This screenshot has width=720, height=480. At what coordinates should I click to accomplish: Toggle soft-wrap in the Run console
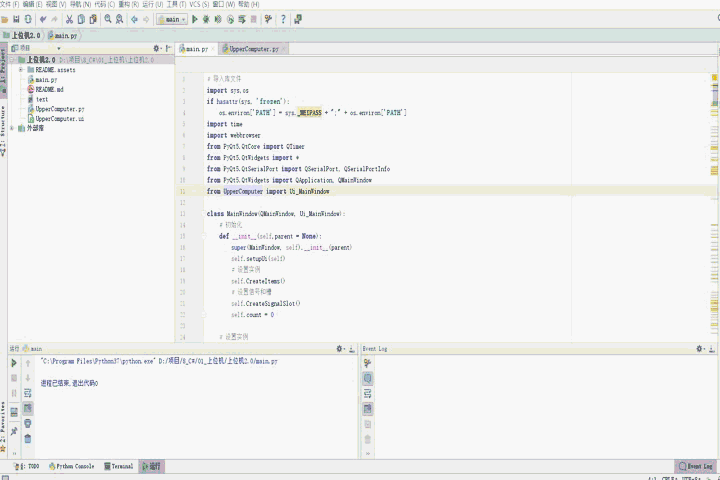28,393
